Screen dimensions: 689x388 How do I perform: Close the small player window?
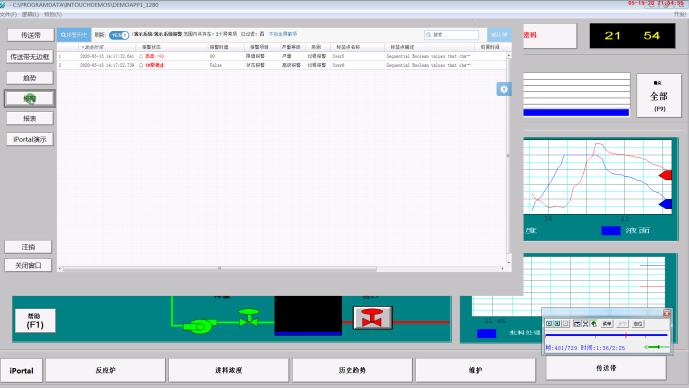pyautogui.click(x=667, y=313)
